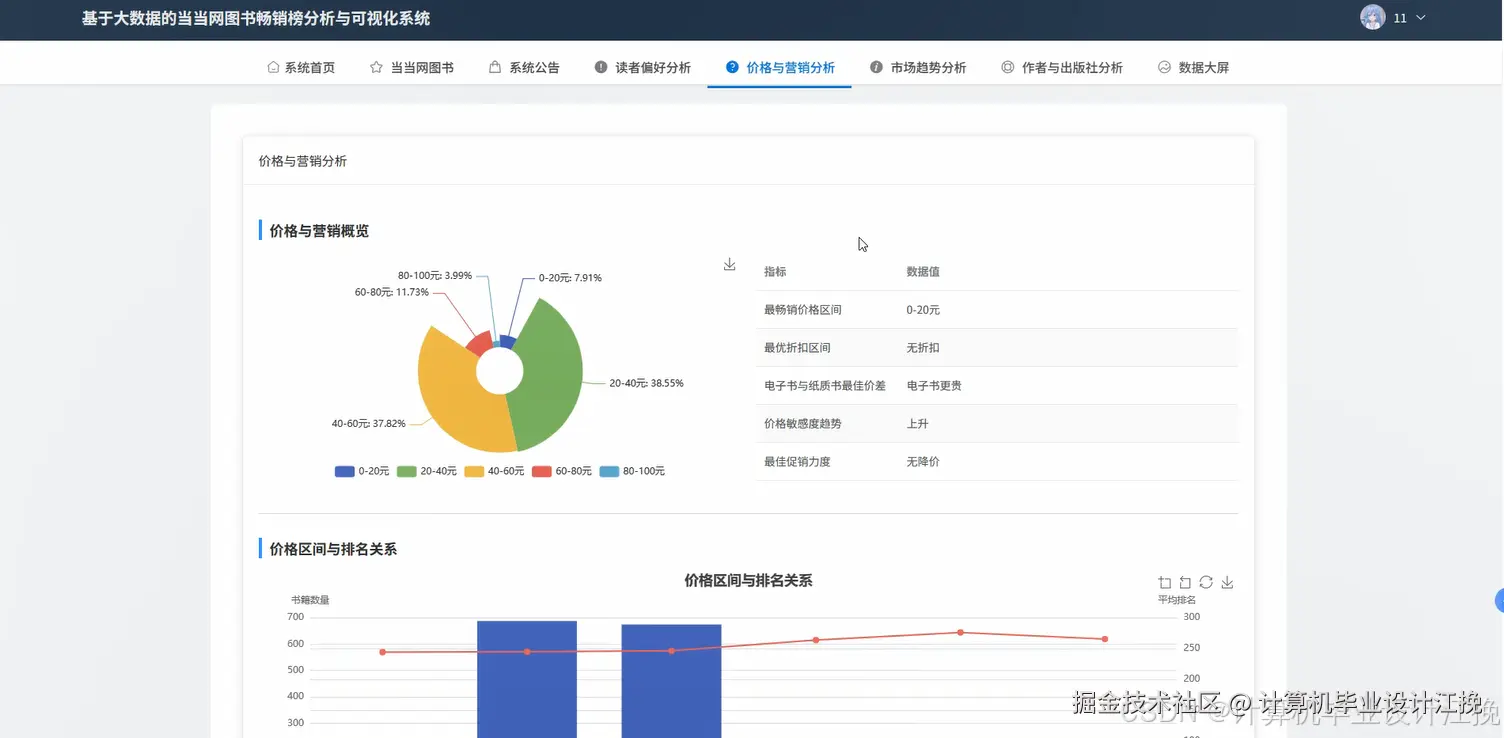Restore the 价格区间与排名关系 chart view

[1206, 582]
